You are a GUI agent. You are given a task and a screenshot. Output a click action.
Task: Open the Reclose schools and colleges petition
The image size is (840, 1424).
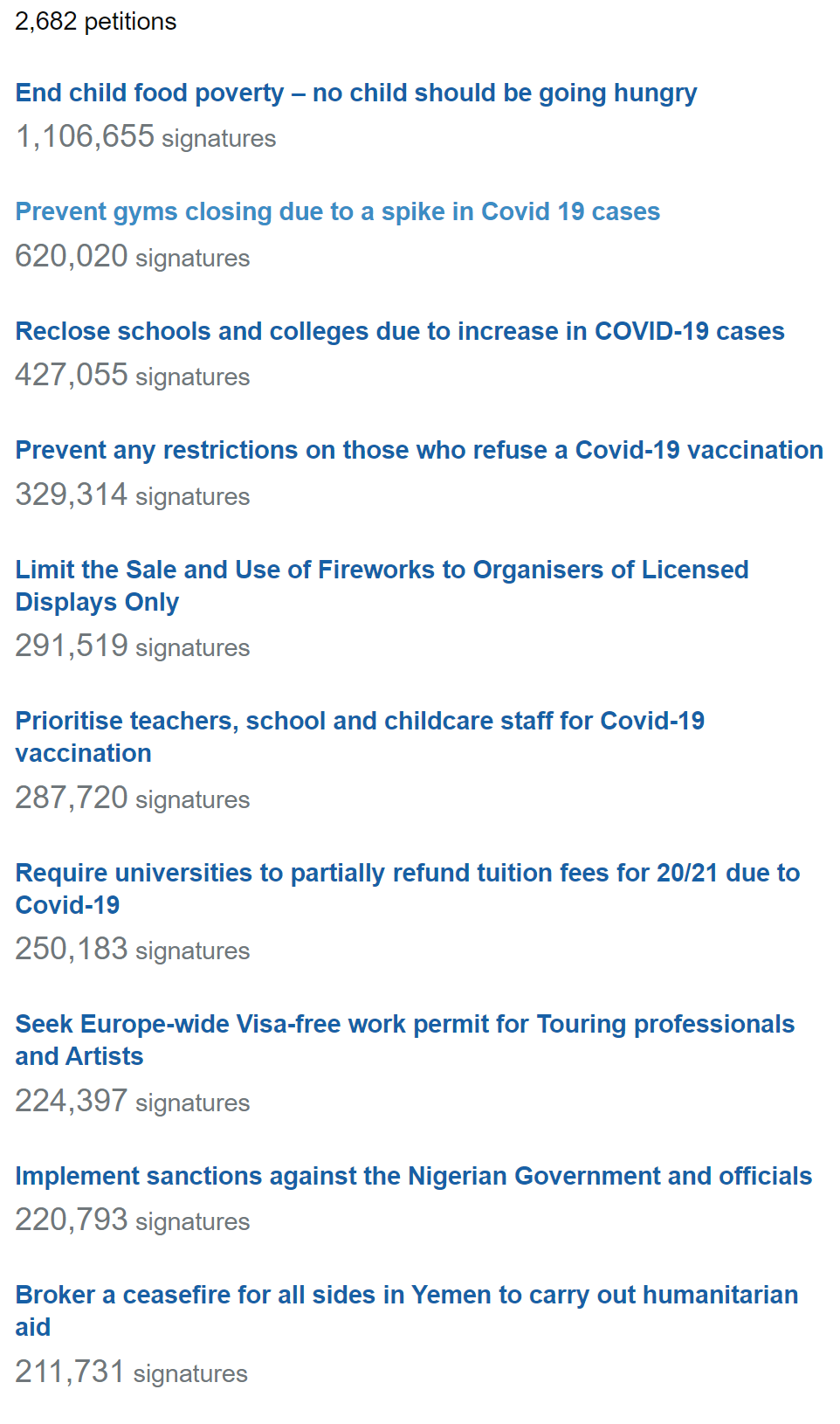(x=399, y=332)
